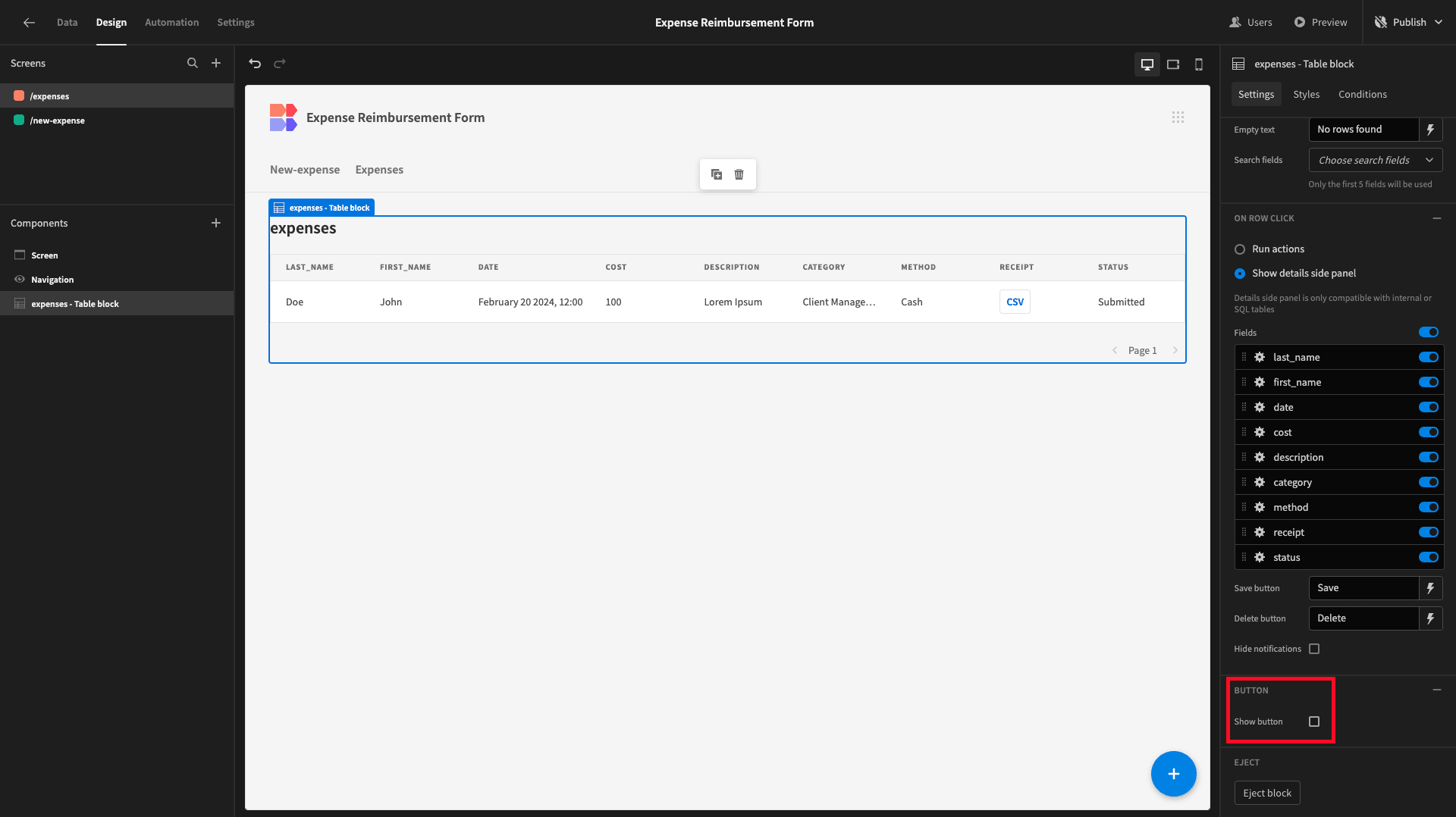Add a new screen with plus icon

pyautogui.click(x=216, y=63)
